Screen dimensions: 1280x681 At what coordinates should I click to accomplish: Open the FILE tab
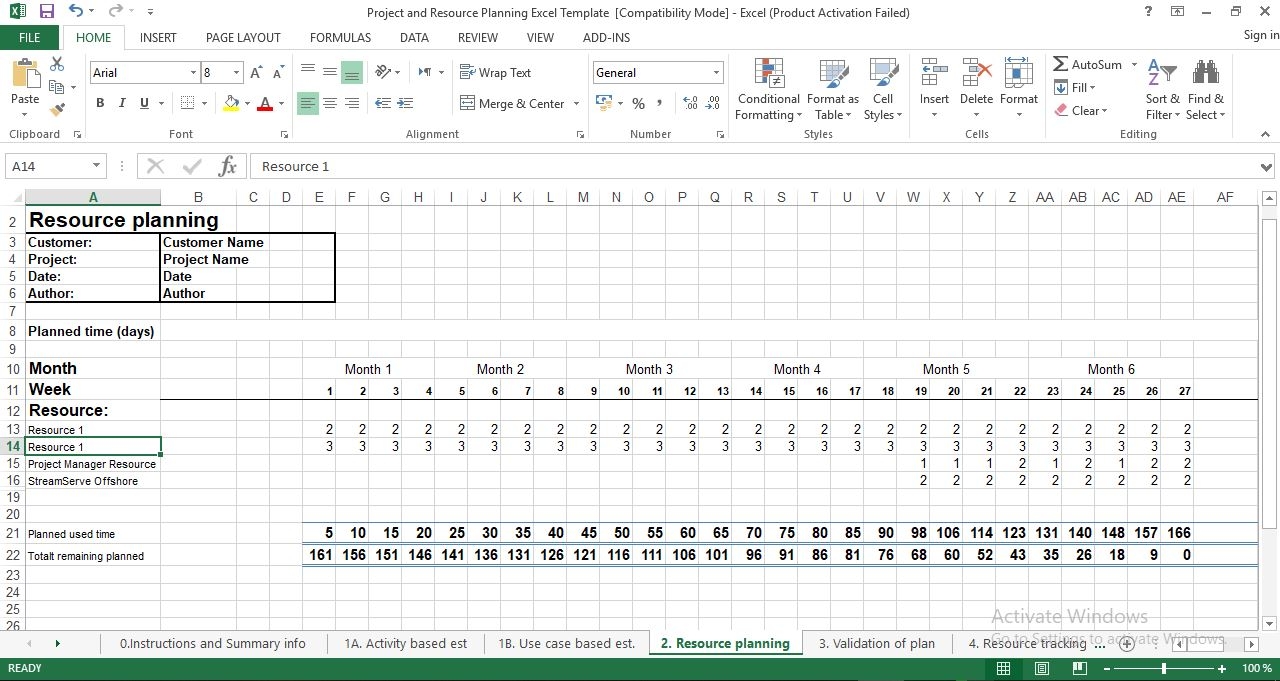pos(30,37)
